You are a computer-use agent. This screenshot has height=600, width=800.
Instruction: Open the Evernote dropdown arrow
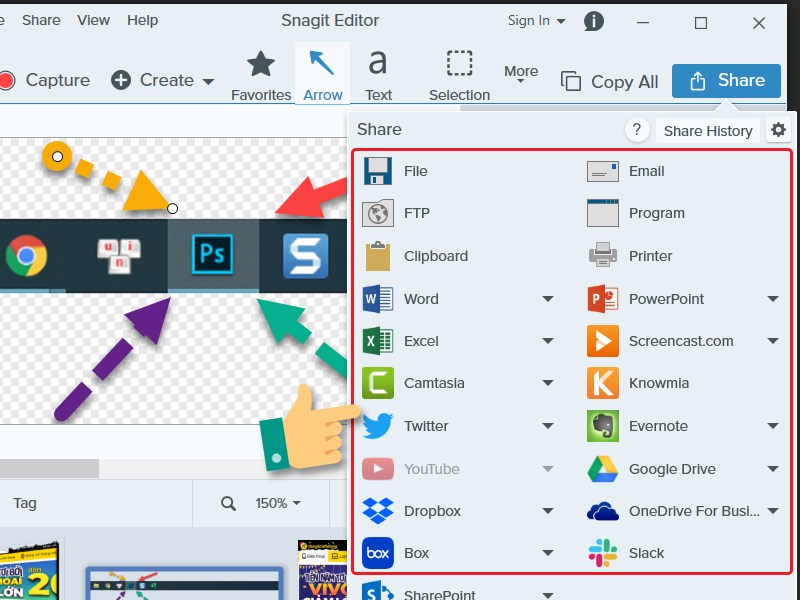coord(773,426)
